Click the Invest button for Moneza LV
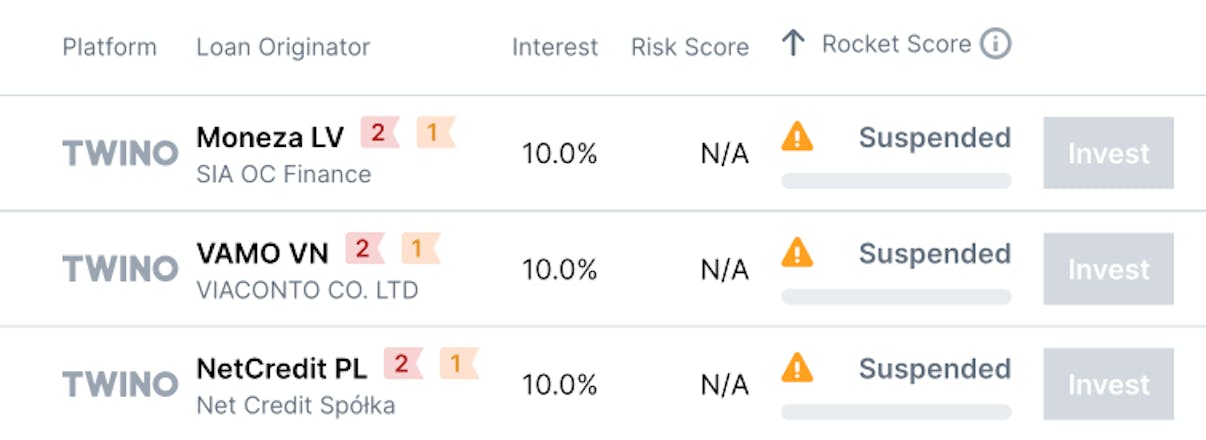1206x440 pixels. 1108,154
